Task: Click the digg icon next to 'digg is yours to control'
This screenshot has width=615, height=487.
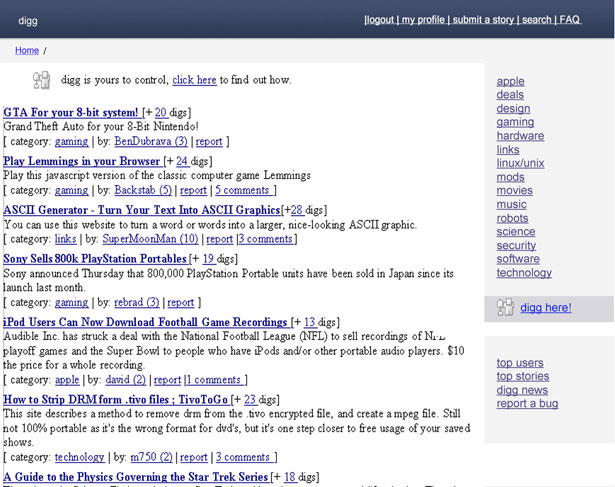Action: point(41,81)
